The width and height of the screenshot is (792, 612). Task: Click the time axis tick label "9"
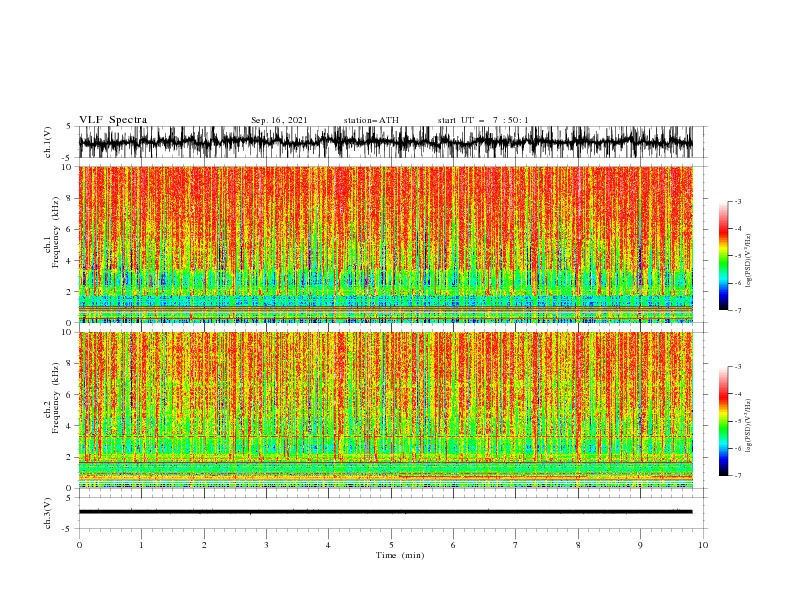tap(640, 545)
